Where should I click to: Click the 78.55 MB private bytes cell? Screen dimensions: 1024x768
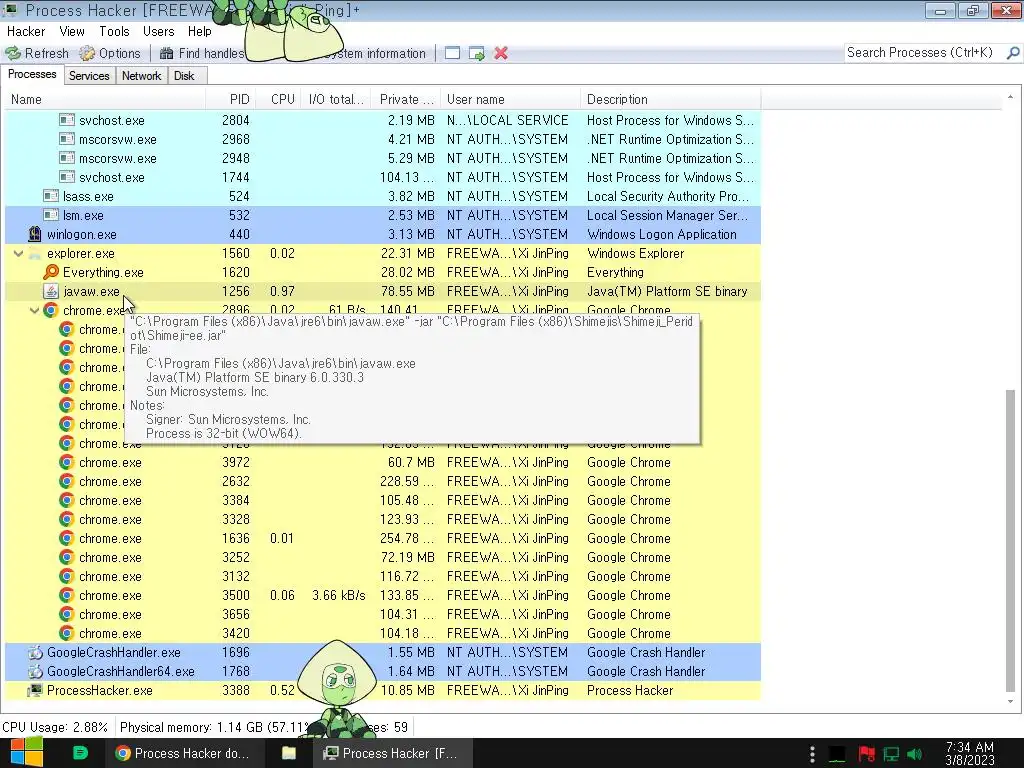click(x=408, y=291)
